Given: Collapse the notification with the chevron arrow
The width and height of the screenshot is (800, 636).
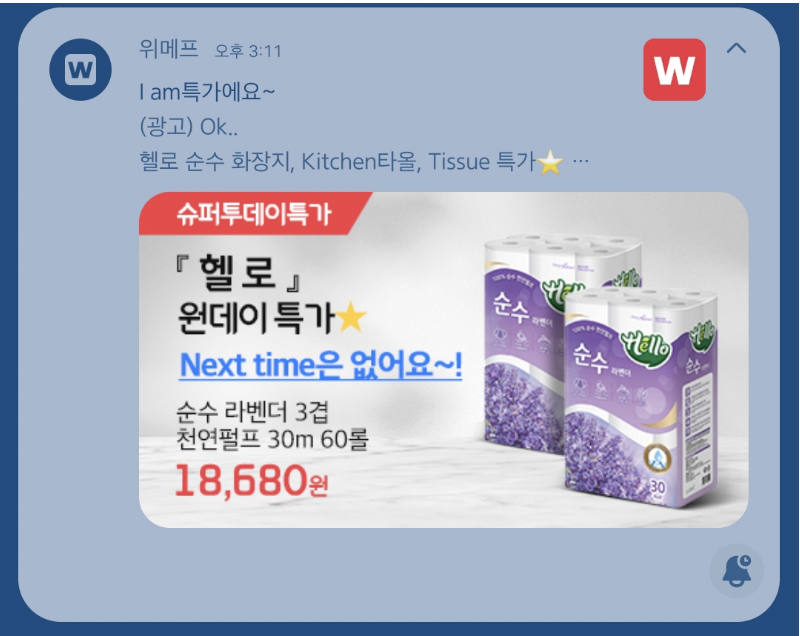Looking at the screenshot, I should pos(736,48).
